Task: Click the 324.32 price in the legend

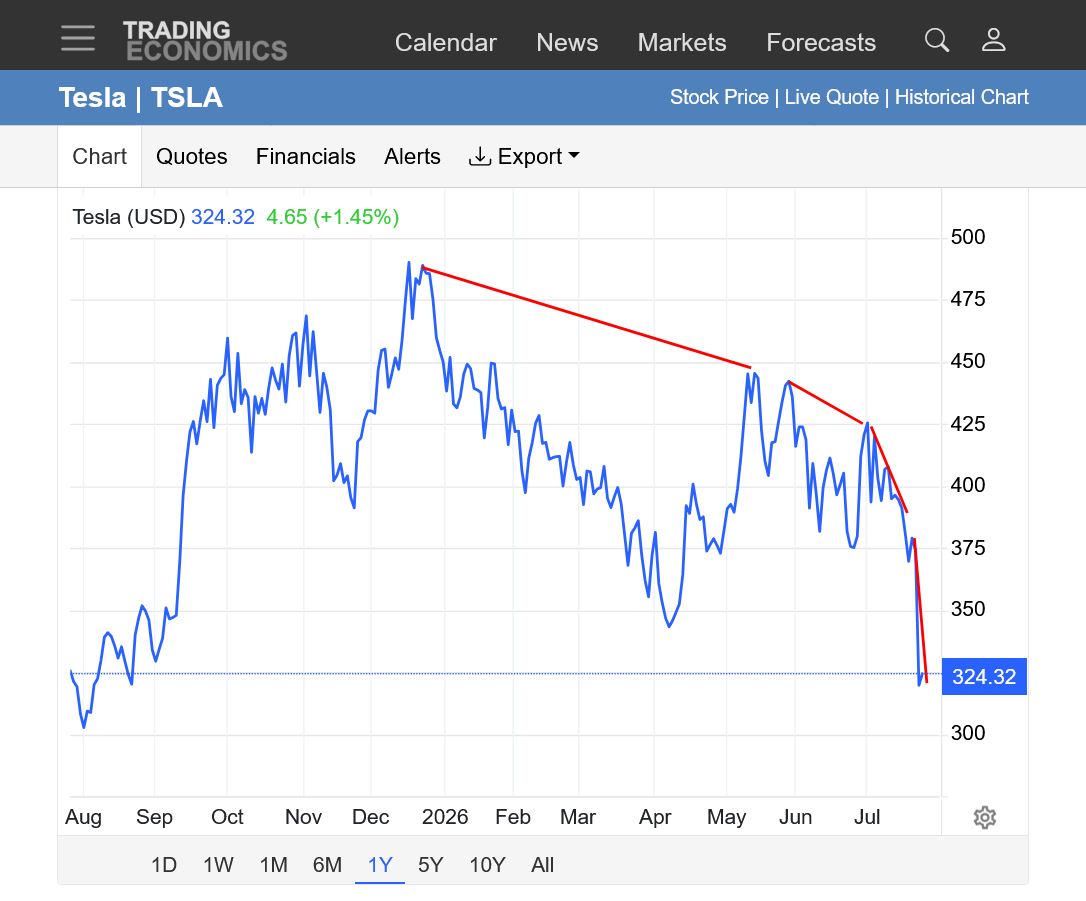Action: (223, 217)
